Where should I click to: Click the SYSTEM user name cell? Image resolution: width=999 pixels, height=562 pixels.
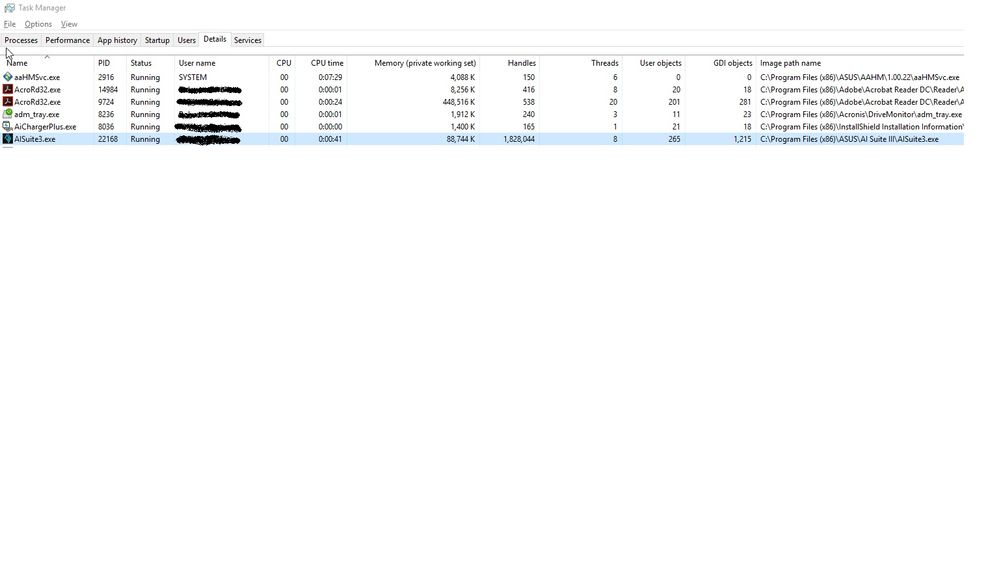(x=192, y=77)
